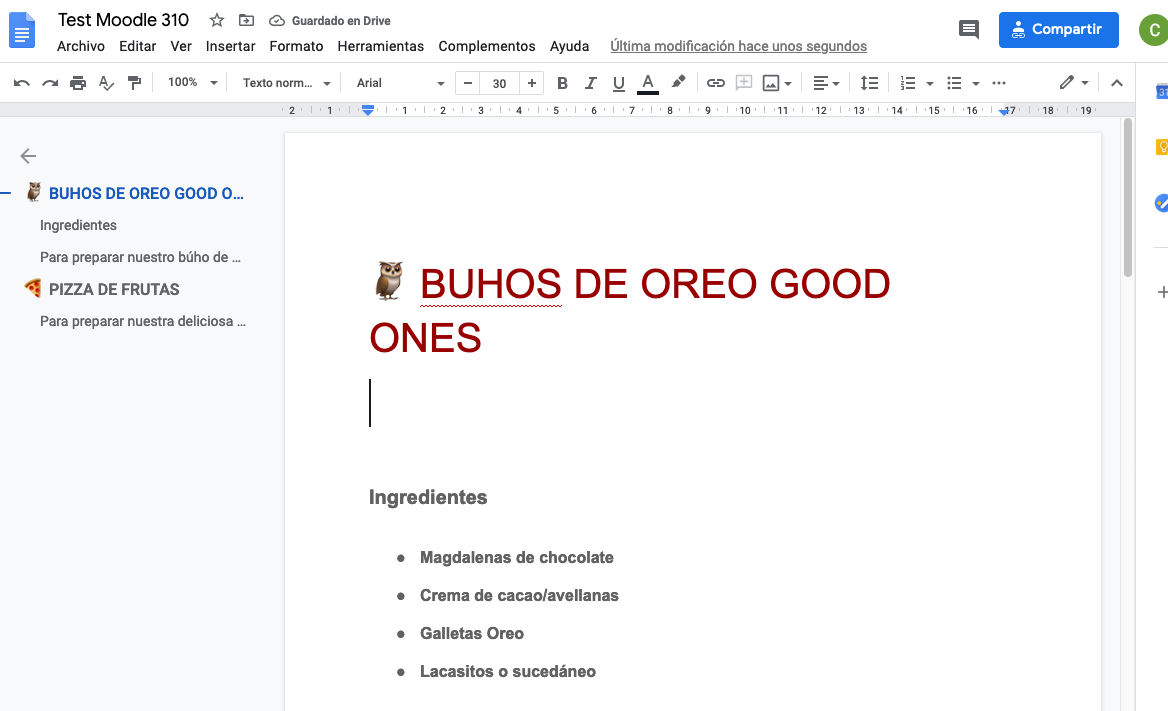Jump to BUHOS DE OREO GOOD O... outline heading
This screenshot has width=1168, height=711.
coord(146,194)
